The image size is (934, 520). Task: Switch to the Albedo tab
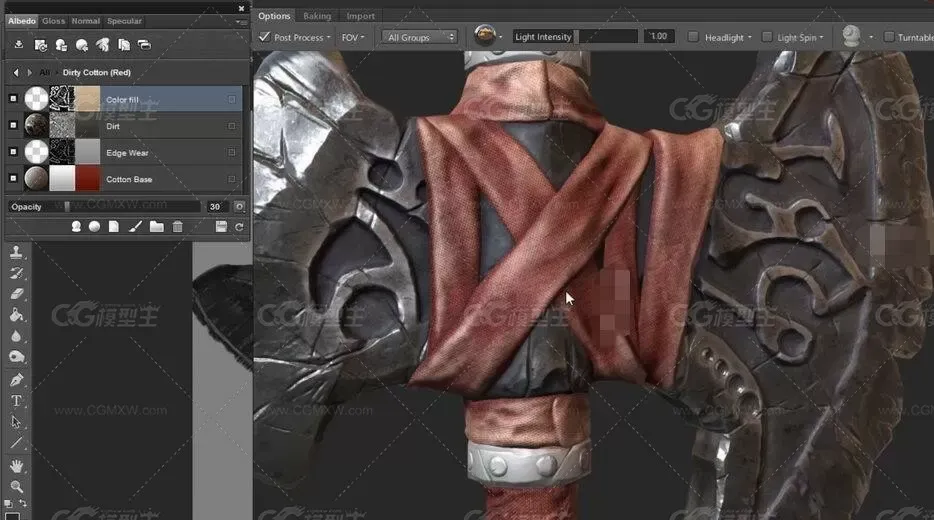click(22, 21)
